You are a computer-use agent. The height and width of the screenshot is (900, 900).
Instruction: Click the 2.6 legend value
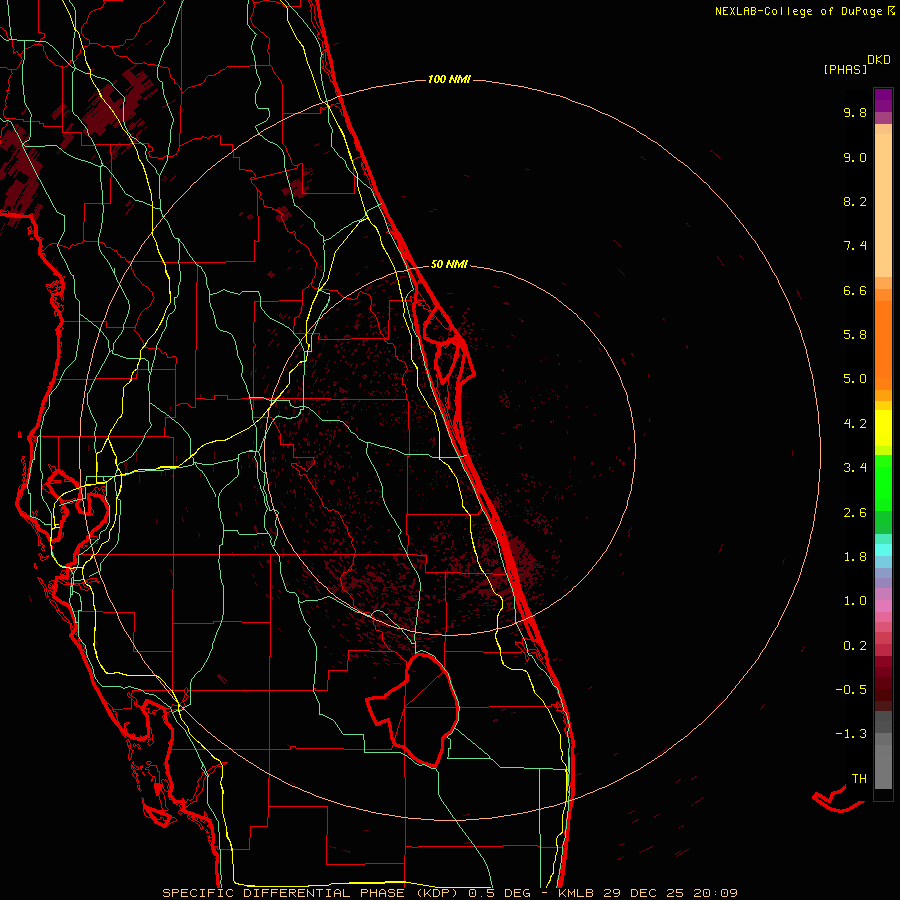855,513
